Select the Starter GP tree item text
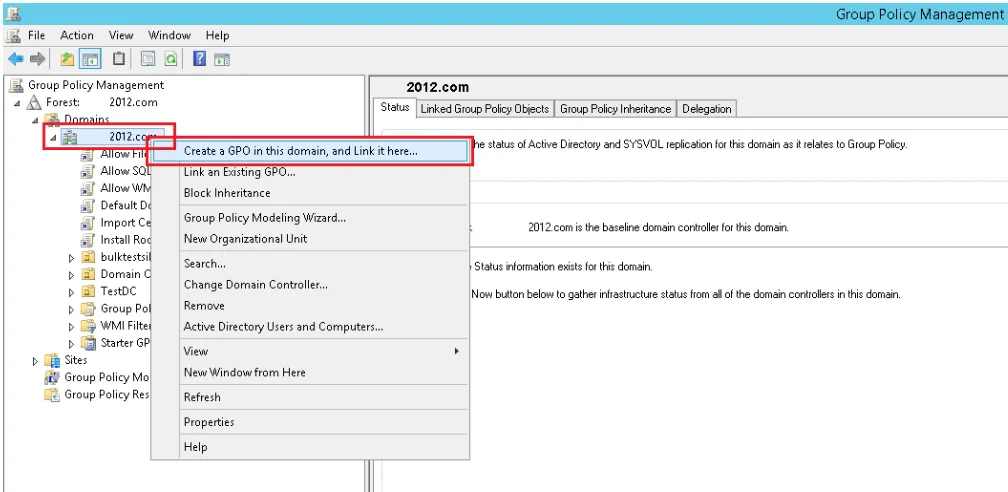 pyautogui.click(x=125, y=343)
